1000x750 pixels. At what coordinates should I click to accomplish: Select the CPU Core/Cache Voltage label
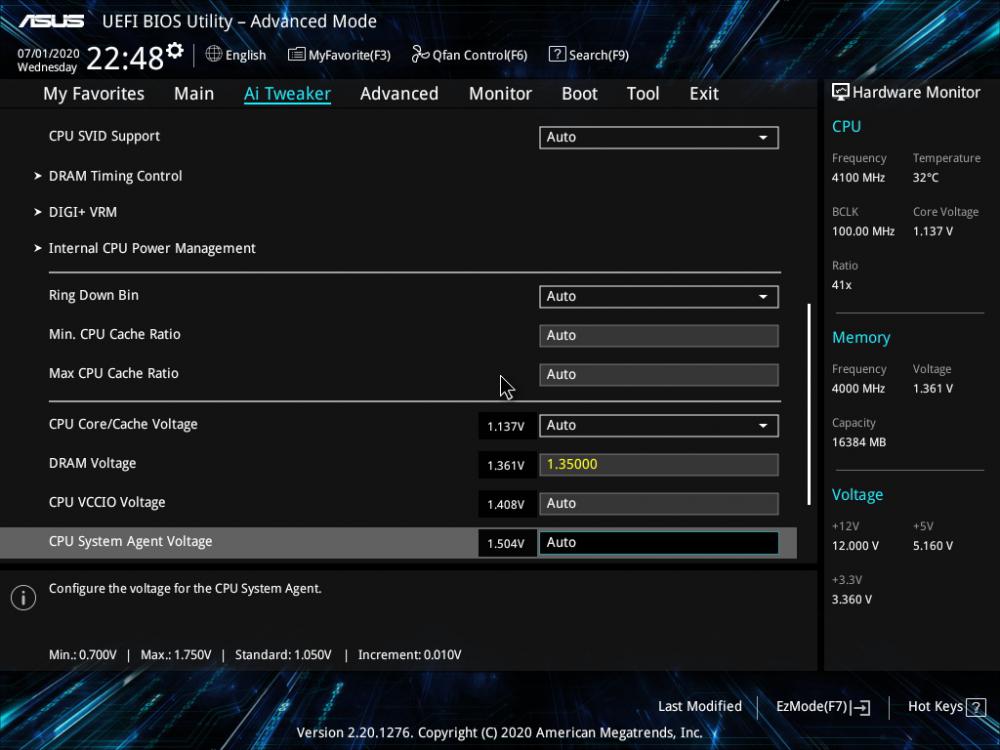123,424
